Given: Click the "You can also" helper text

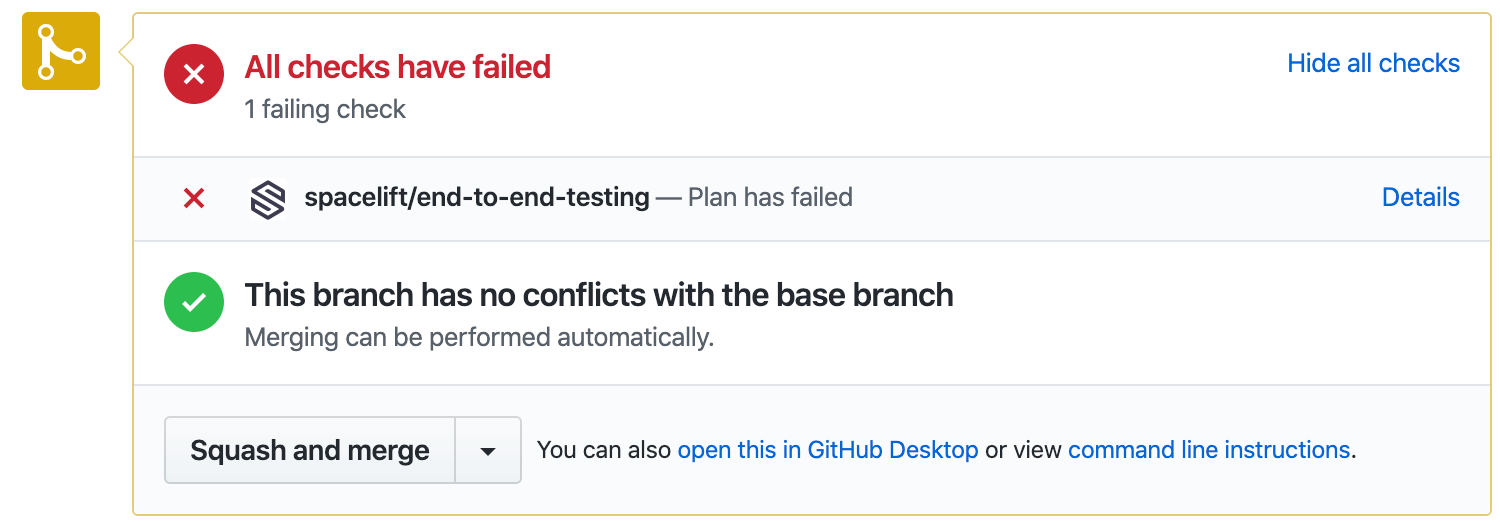Looking at the screenshot, I should click(604, 450).
